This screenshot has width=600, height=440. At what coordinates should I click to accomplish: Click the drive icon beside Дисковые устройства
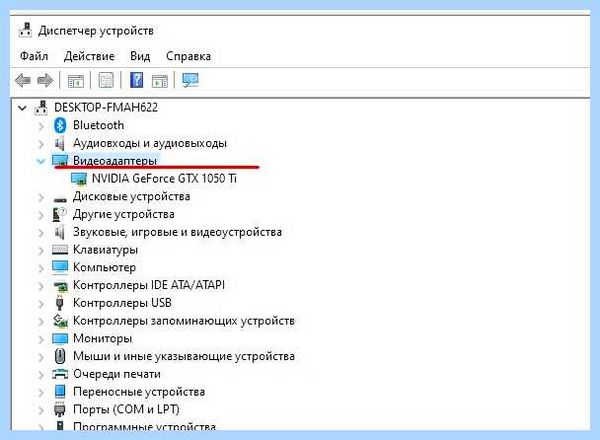[60, 199]
